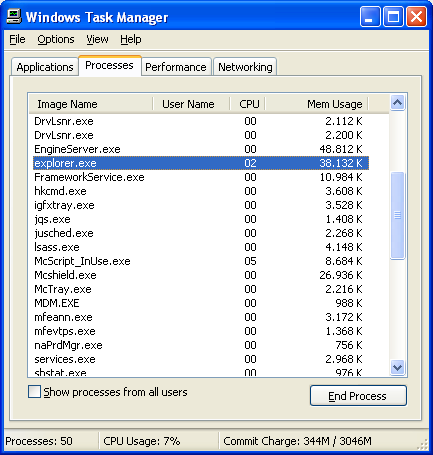
Task: Click the scrollbar down arrow
Action: (397, 368)
